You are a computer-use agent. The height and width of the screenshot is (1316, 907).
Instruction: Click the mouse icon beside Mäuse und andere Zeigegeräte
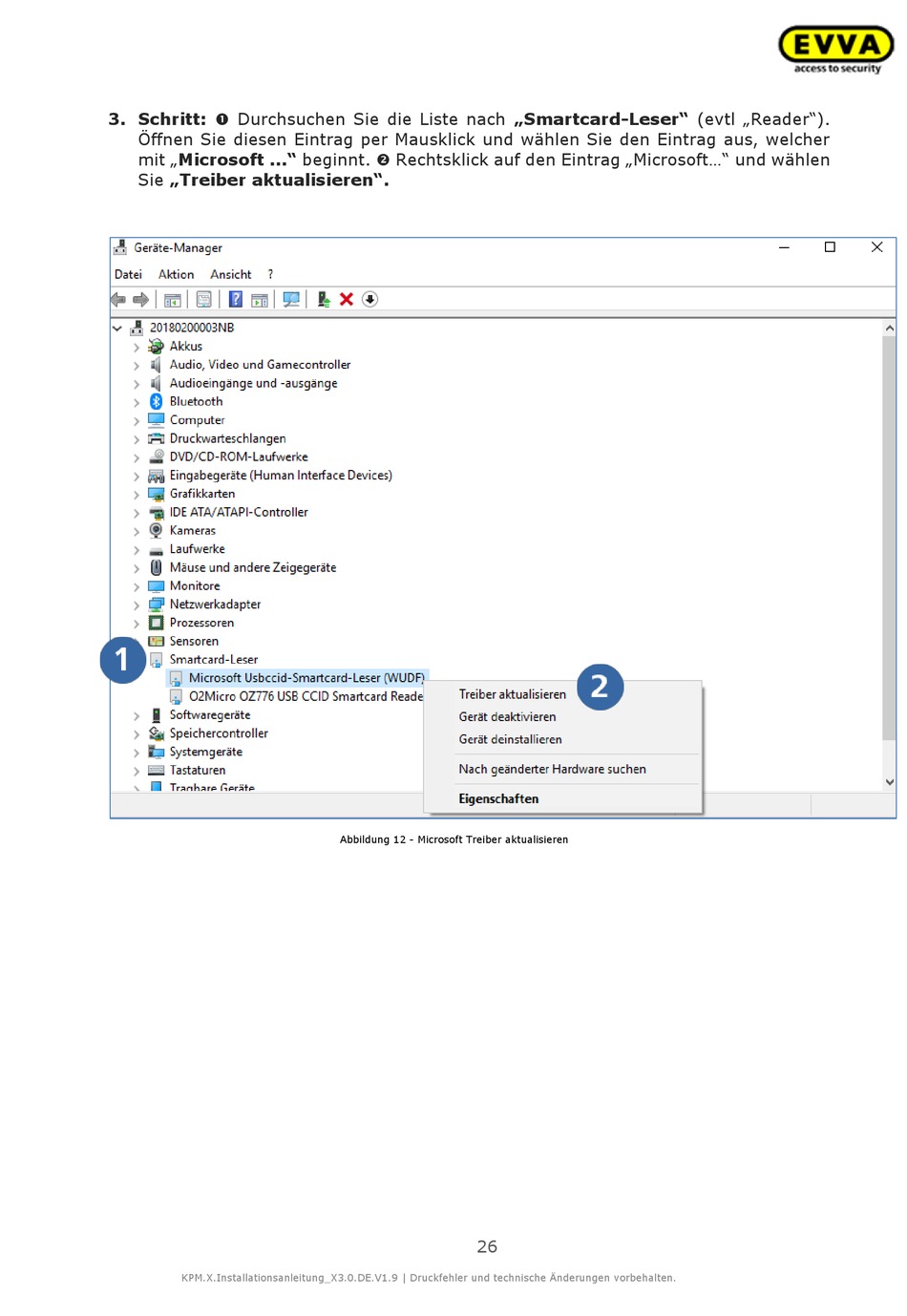point(157,568)
